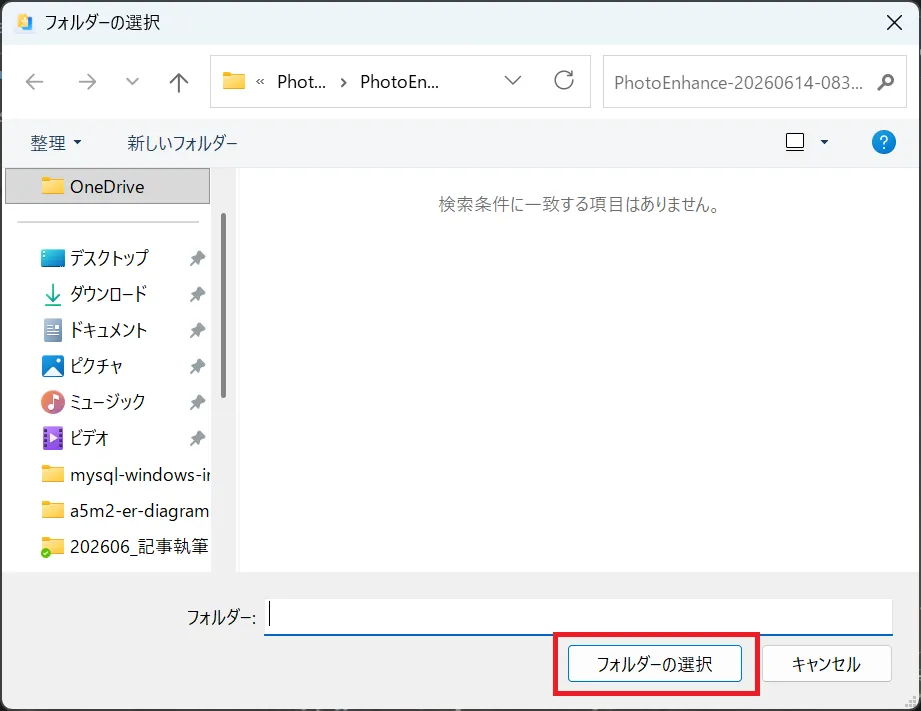Go up one folder level

(x=179, y=82)
